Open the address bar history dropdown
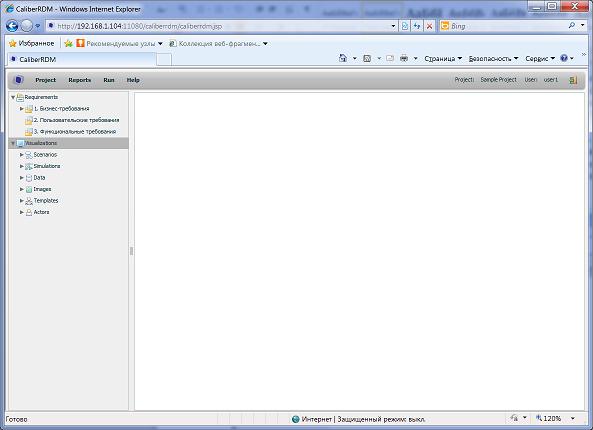 (393, 26)
